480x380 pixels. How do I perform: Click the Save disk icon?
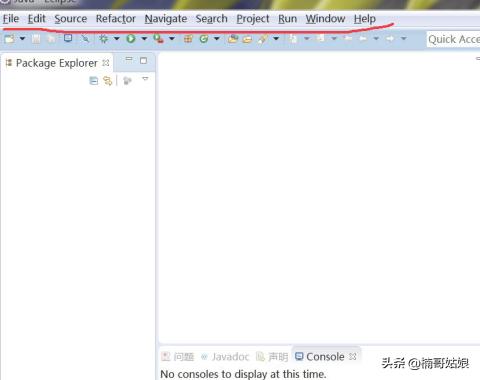click(x=36, y=39)
